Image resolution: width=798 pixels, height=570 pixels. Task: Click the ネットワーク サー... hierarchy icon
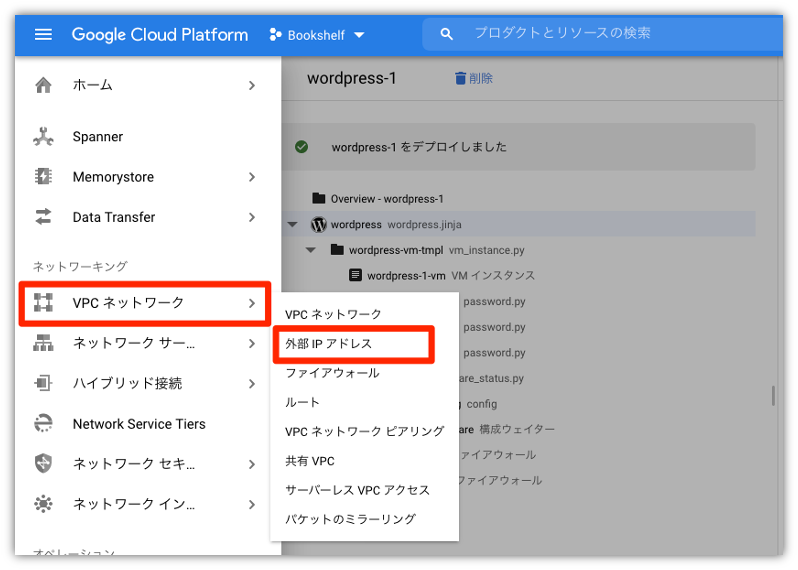[43, 343]
